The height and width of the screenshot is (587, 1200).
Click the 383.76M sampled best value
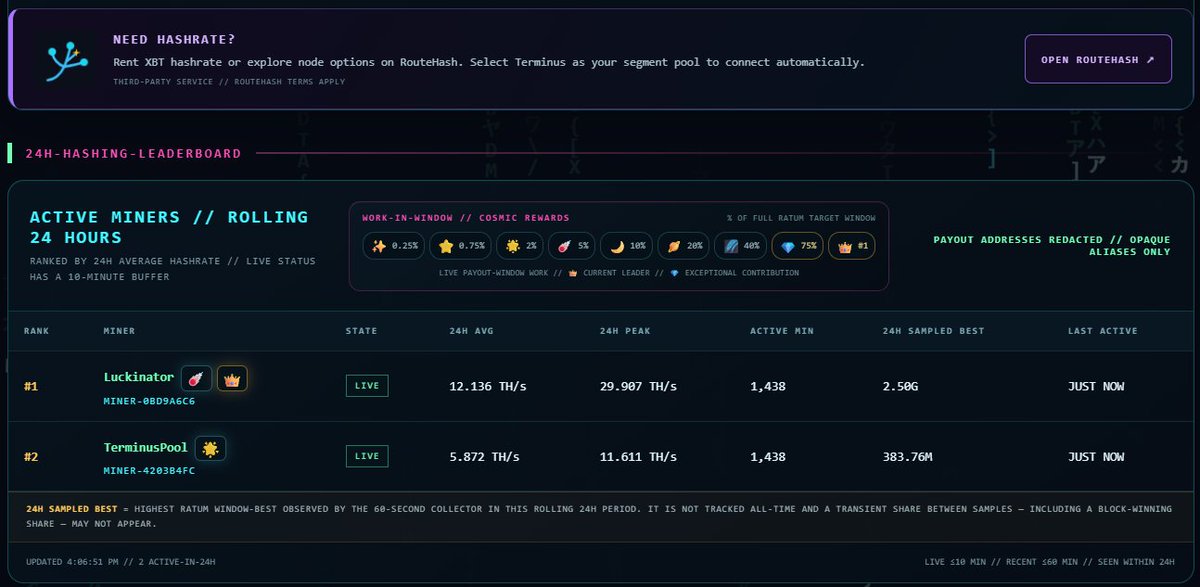click(x=909, y=456)
